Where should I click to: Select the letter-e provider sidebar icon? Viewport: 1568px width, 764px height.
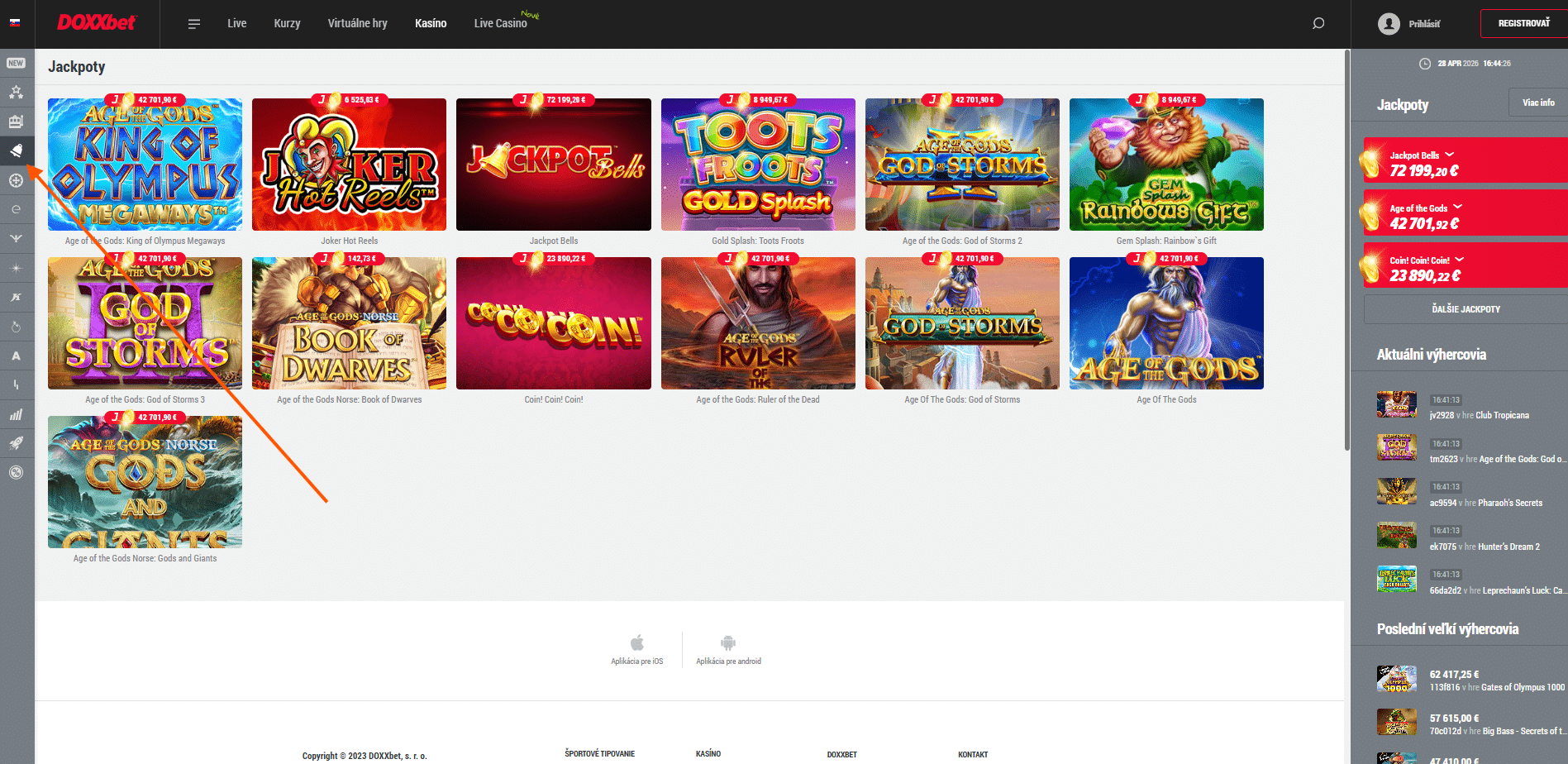16,209
